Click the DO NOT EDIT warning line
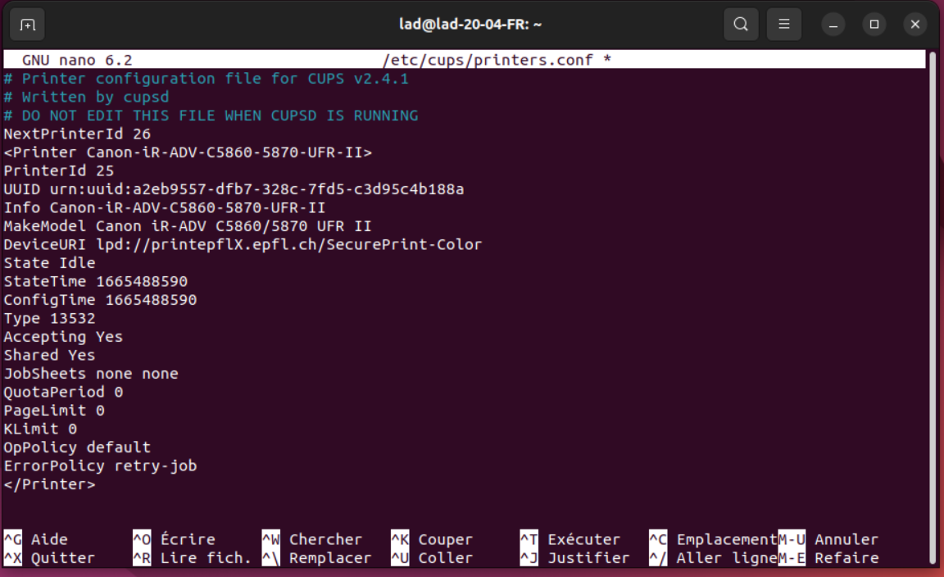 coord(211,116)
